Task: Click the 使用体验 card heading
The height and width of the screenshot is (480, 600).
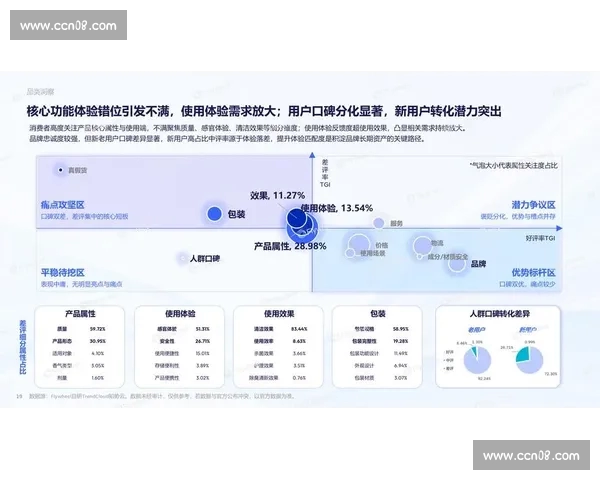Action: coord(180,314)
